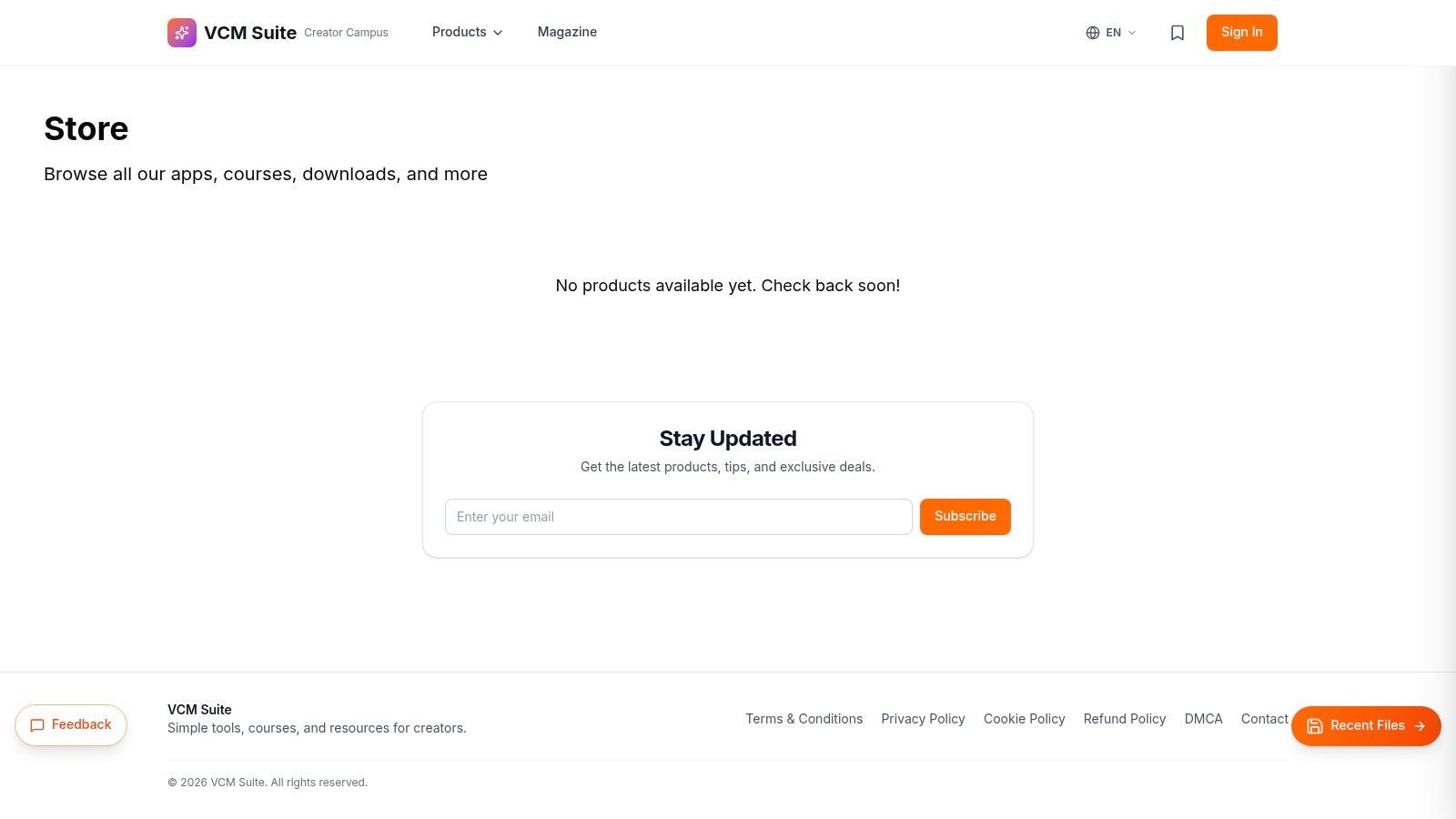Viewport: 1456px width, 819px height.
Task: Click the save icon in Recent Files
Action: click(x=1315, y=725)
